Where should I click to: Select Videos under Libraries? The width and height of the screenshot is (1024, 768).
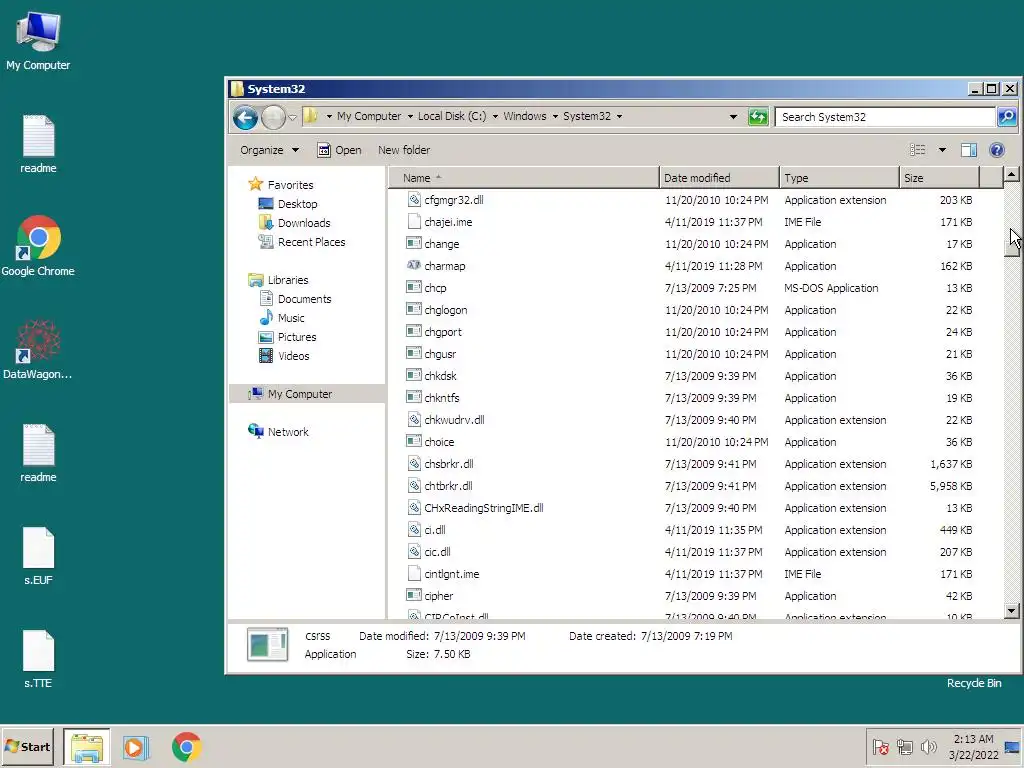tap(284, 355)
